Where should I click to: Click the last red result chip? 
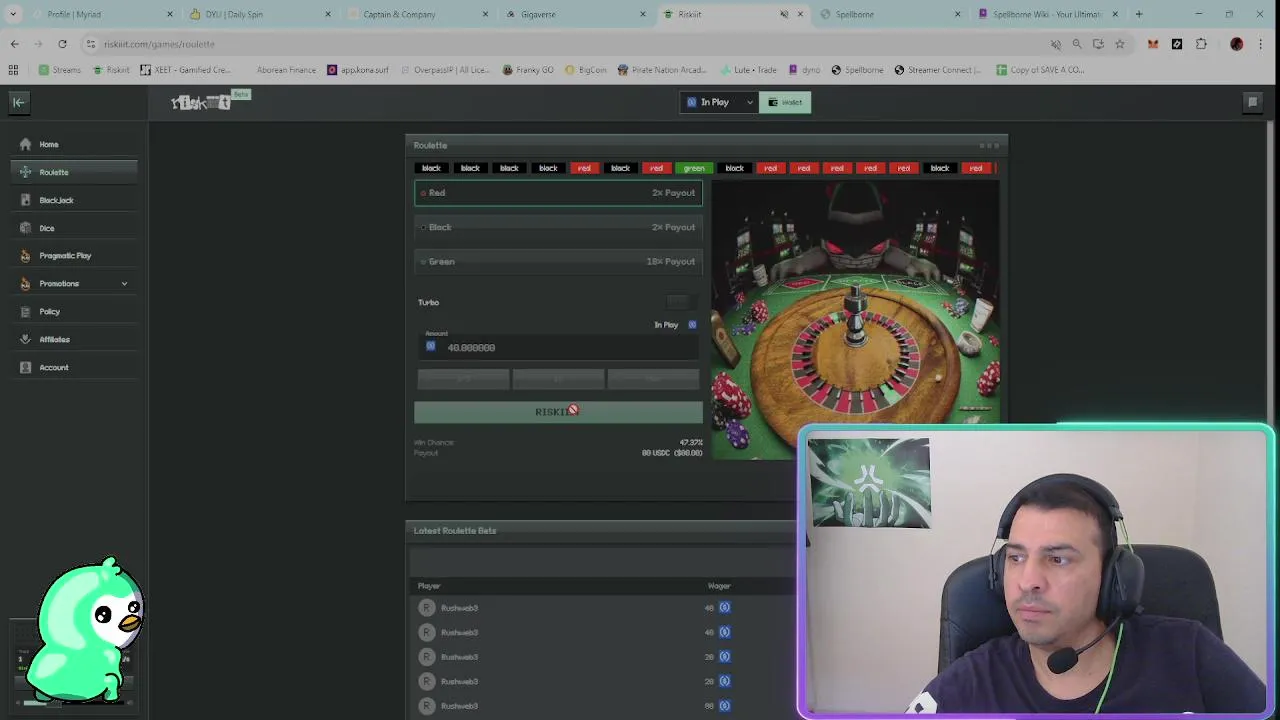(x=975, y=168)
